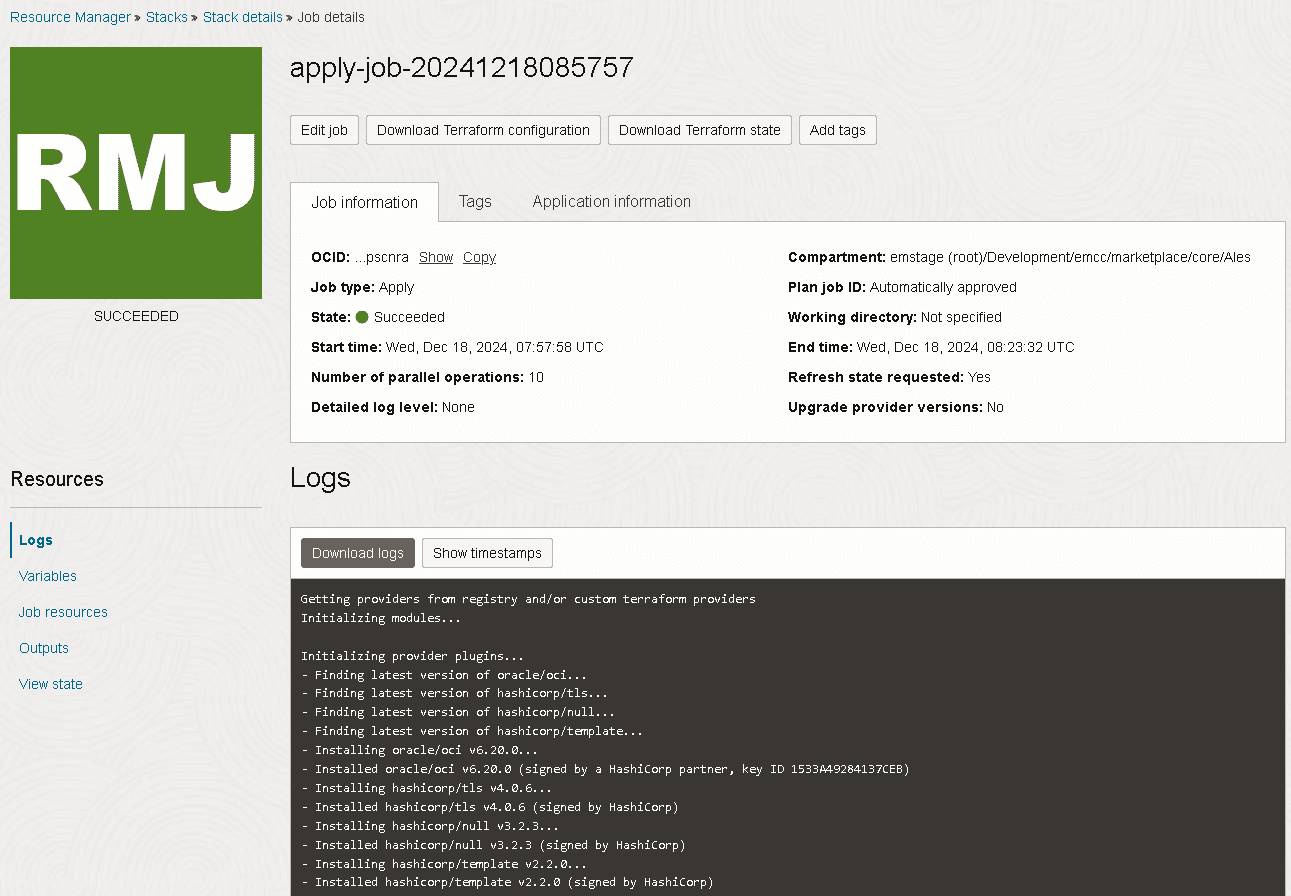This screenshot has height=896, width=1291.
Task: Click the green RMJ job icon
Action: tap(136, 173)
